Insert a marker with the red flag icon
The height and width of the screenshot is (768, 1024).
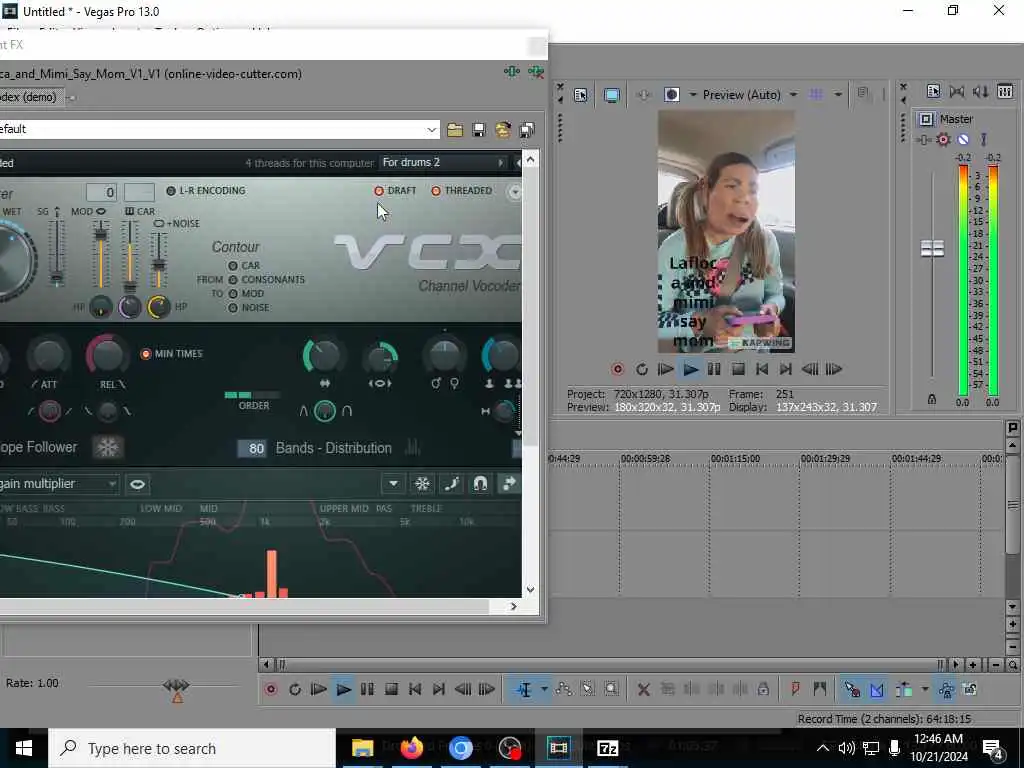795,689
